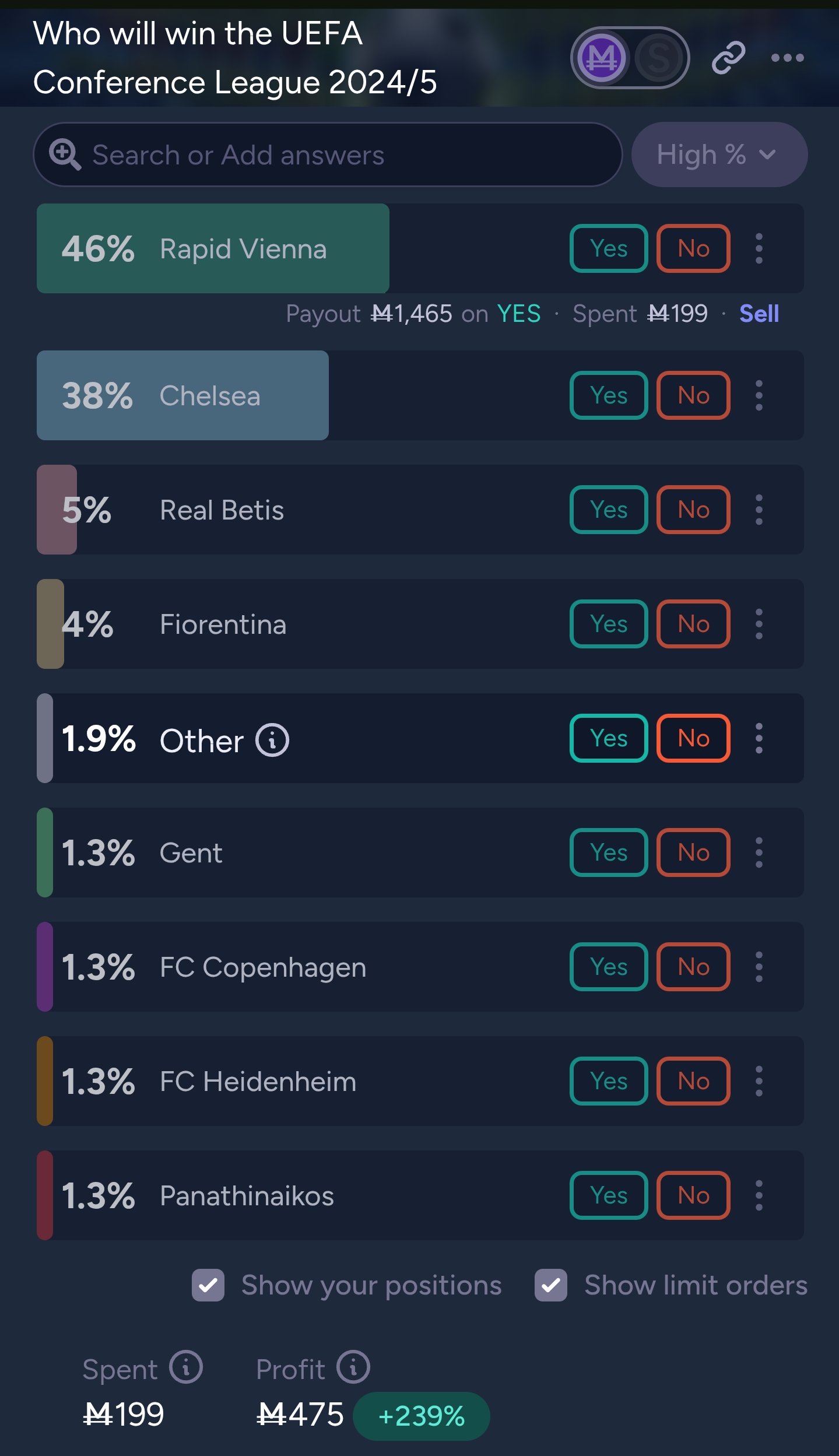
Task: Copy market link via chain icon
Action: (728, 57)
